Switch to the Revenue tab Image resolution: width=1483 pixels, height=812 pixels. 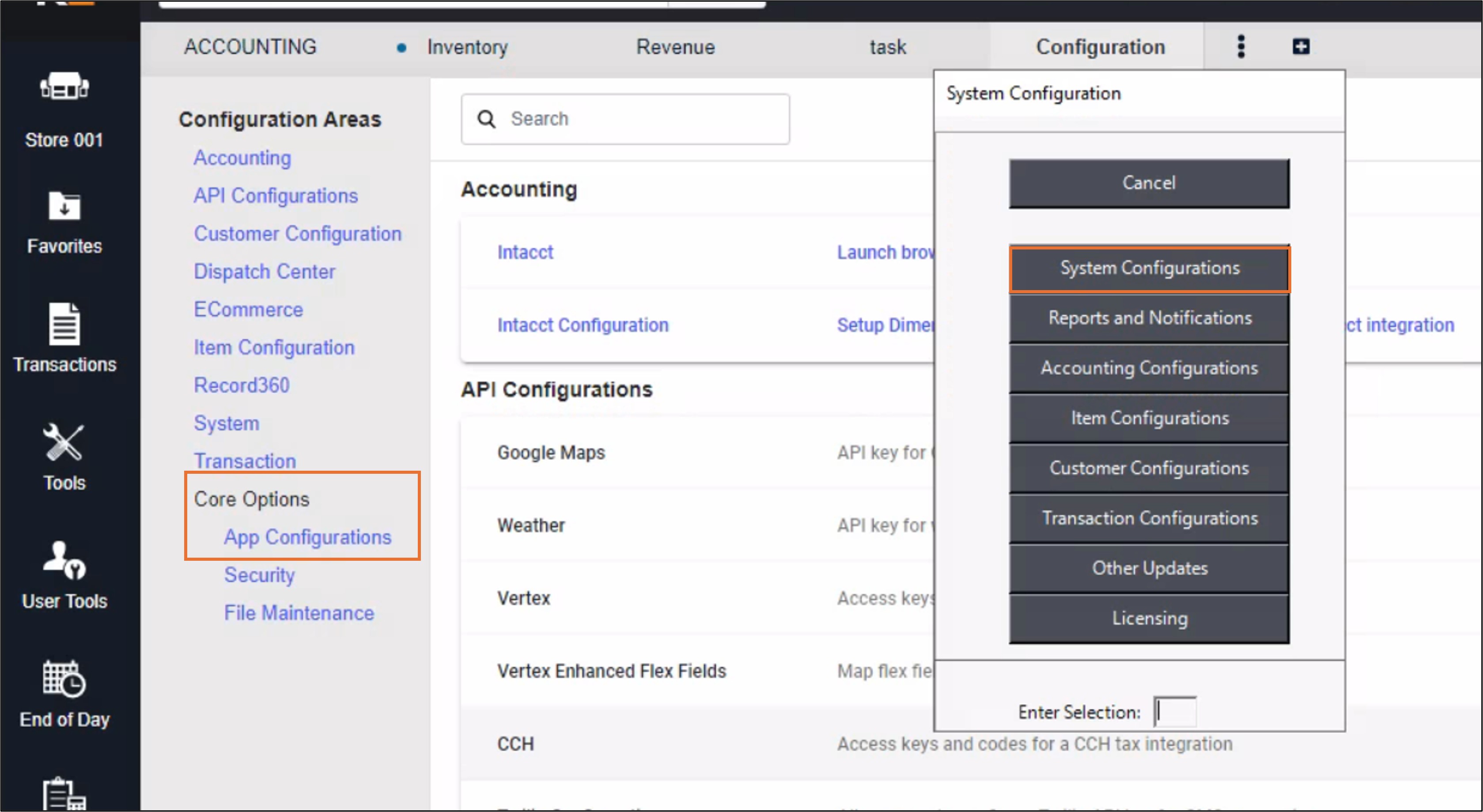click(675, 47)
